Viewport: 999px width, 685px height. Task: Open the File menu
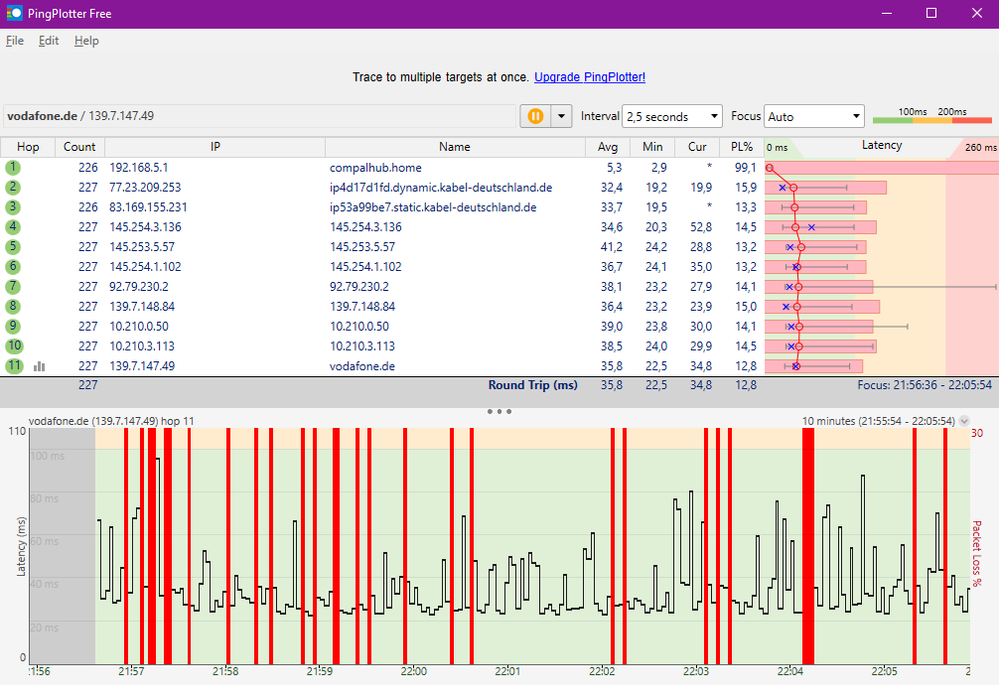pos(14,41)
